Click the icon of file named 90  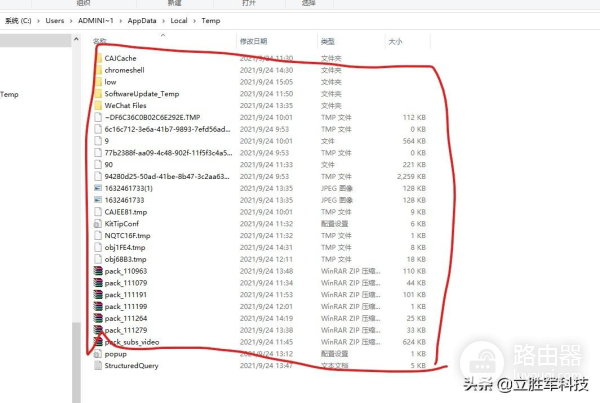[98, 165]
